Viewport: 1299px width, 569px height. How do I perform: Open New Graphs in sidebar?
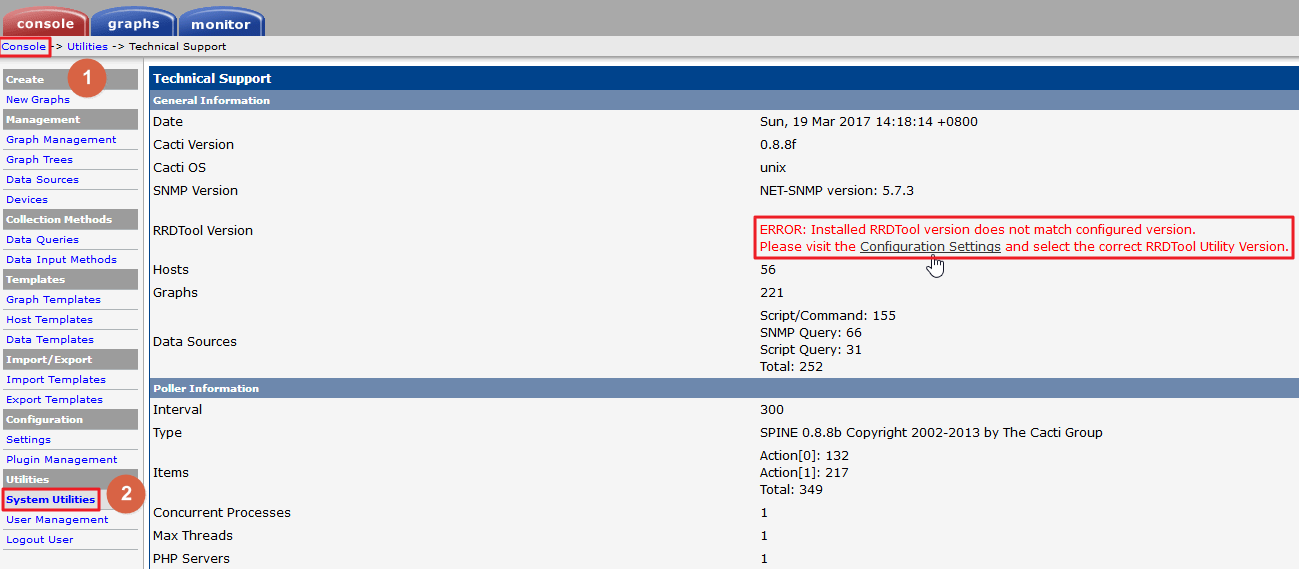click(38, 100)
